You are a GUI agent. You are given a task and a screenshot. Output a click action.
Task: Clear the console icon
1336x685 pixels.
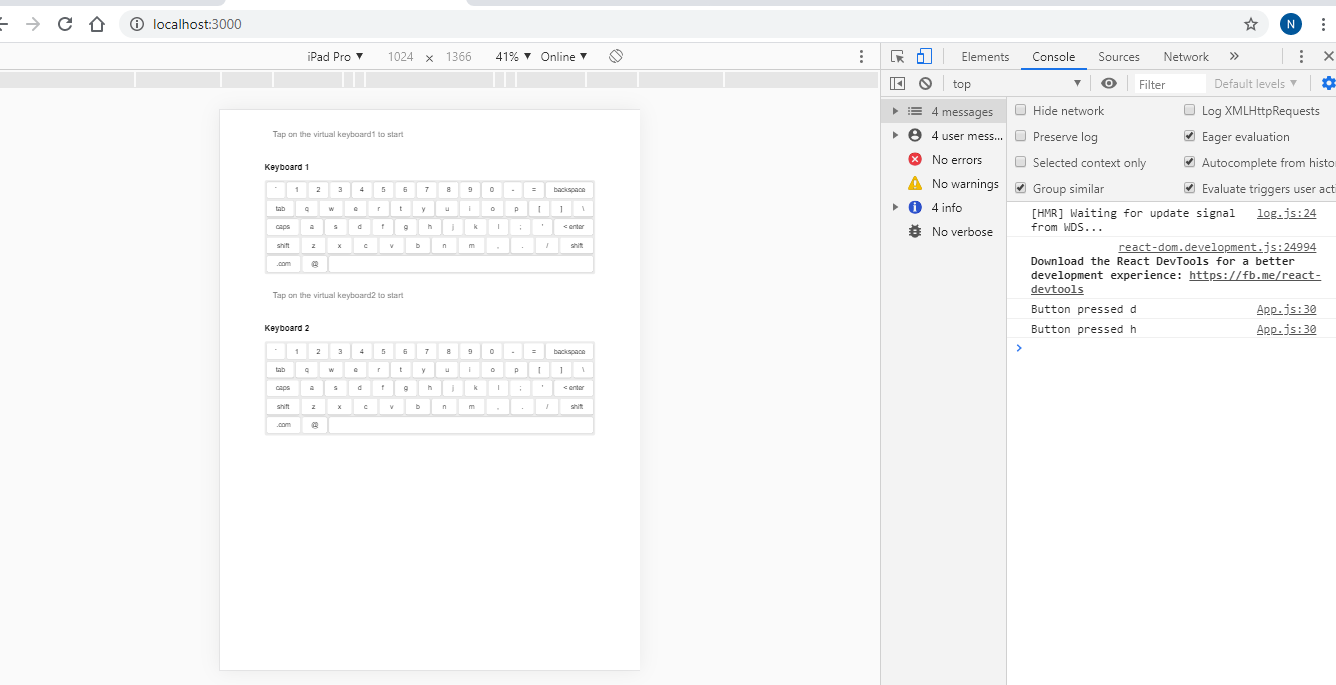(925, 84)
